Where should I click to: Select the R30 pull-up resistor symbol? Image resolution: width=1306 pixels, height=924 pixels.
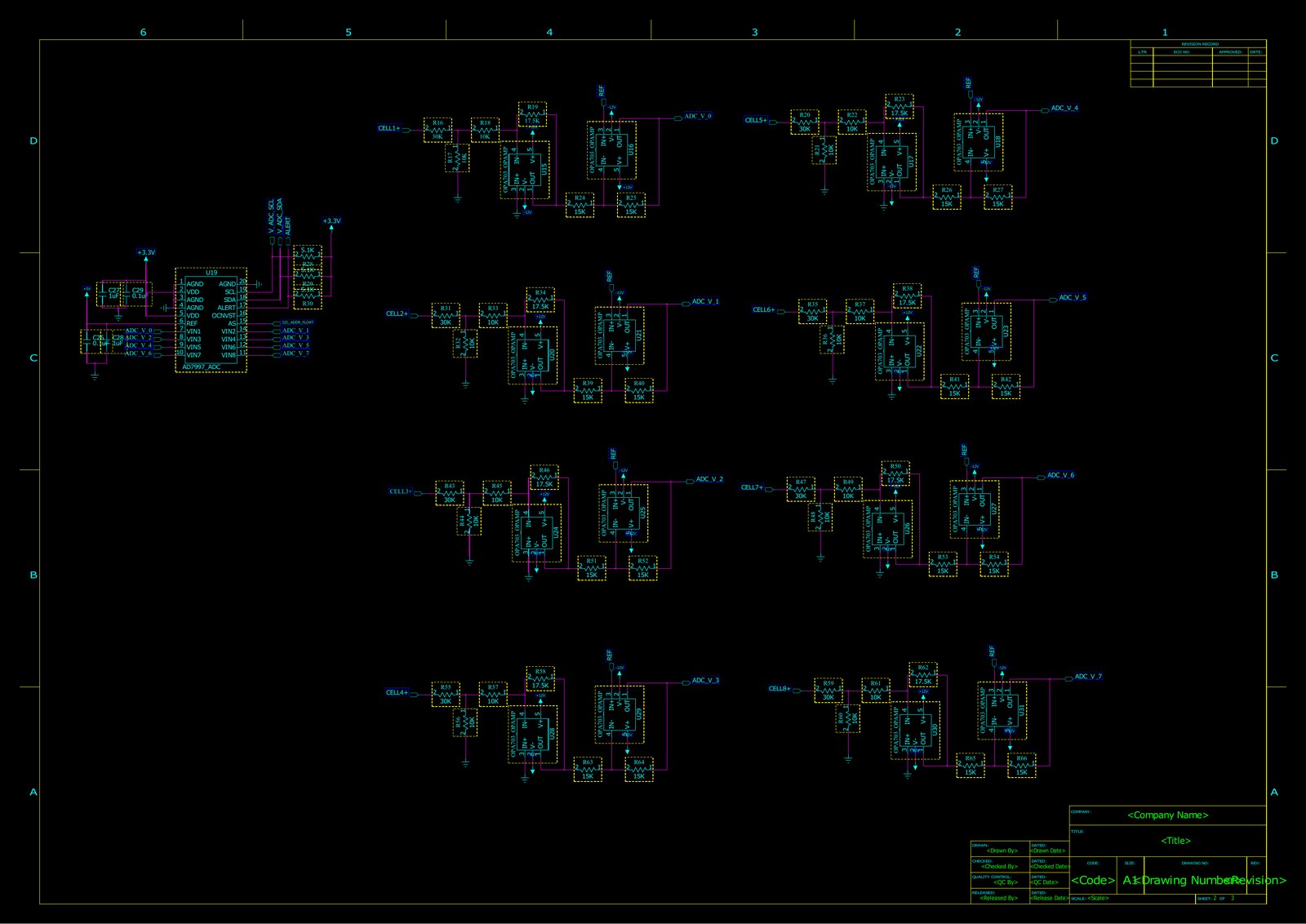click(x=308, y=300)
